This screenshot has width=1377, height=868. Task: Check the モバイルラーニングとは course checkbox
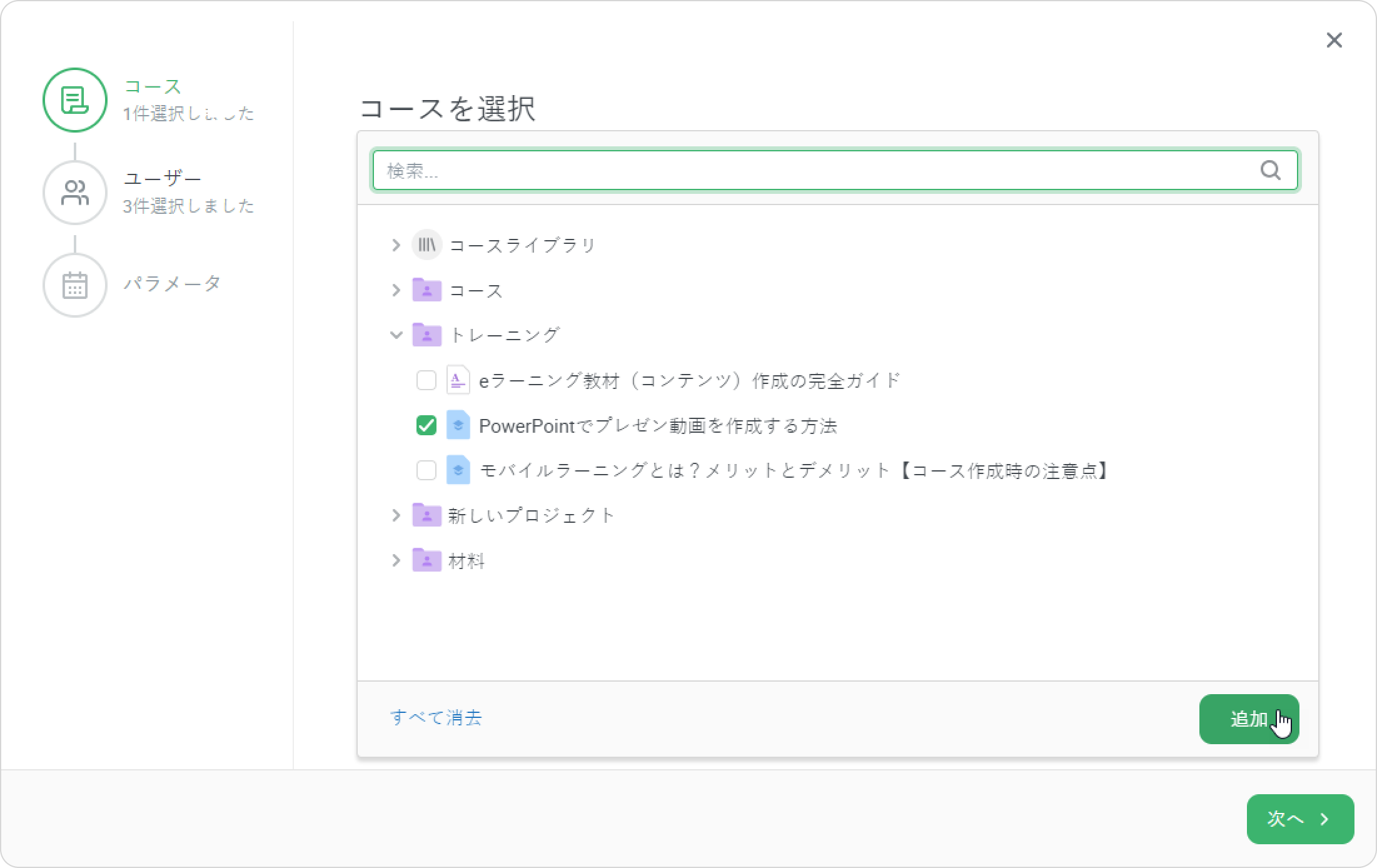coord(426,470)
